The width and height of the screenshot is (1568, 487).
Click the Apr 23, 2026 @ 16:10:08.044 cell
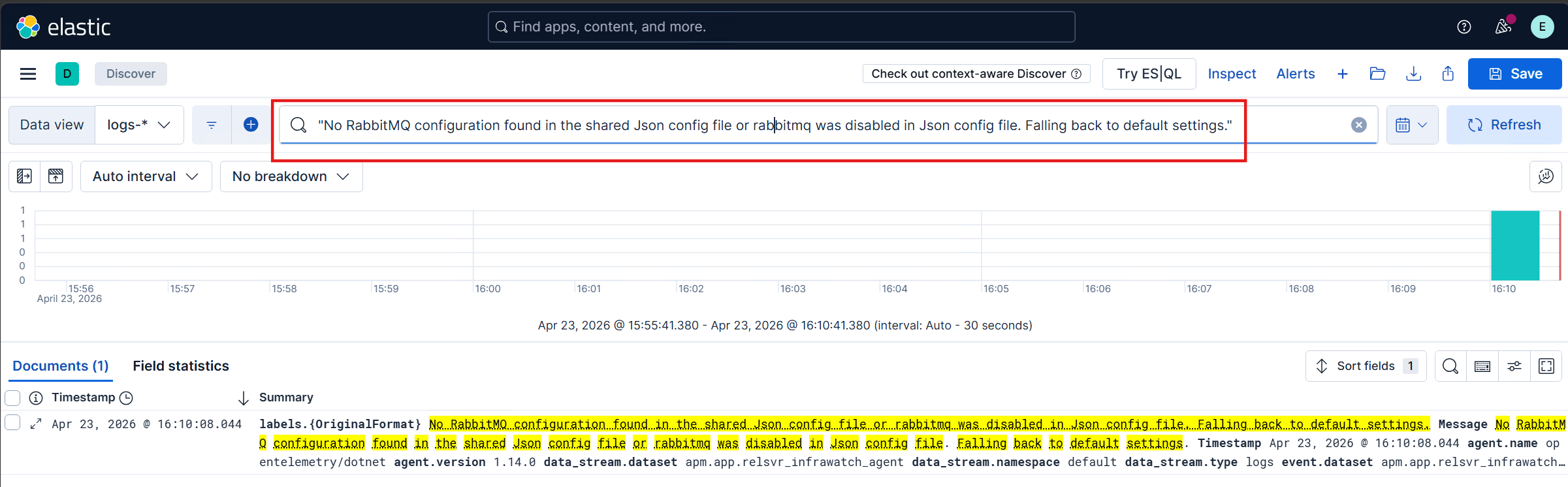(x=147, y=424)
